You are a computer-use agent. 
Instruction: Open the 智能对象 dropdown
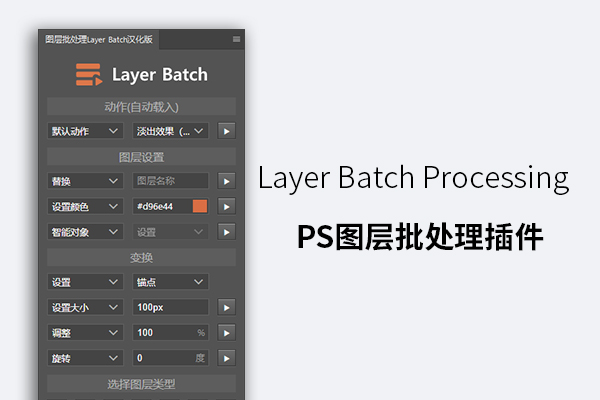coord(85,232)
